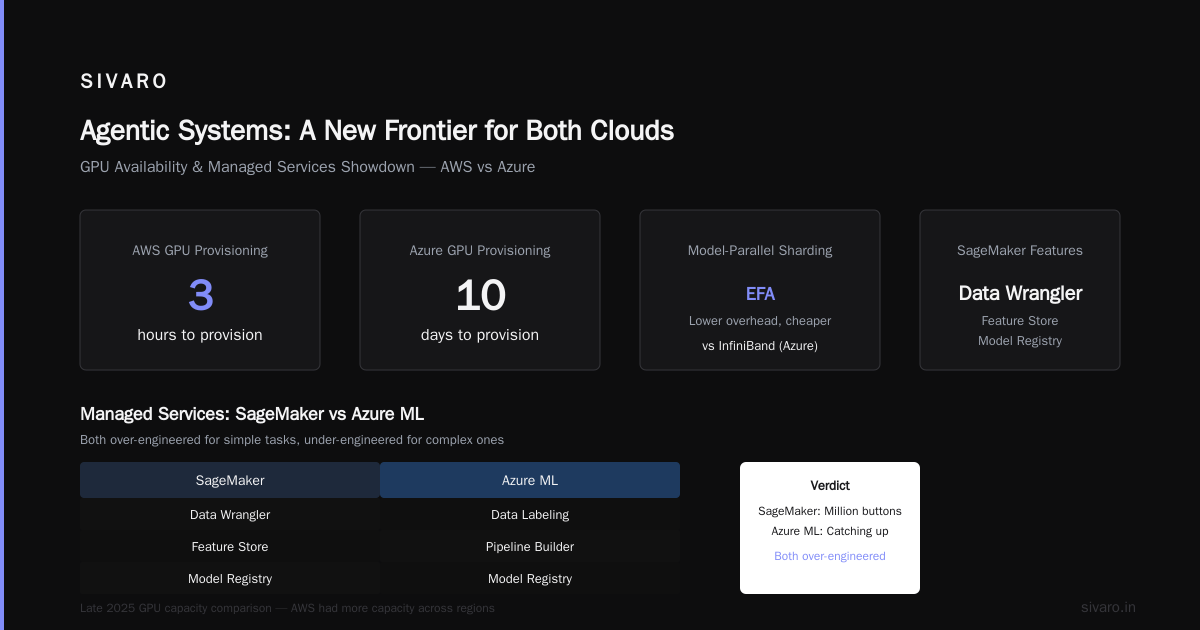Image resolution: width=1200 pixels, height=630 pixels.
Task: Click the 'AWS GPU Provisioning' card label
Action: 200,251
